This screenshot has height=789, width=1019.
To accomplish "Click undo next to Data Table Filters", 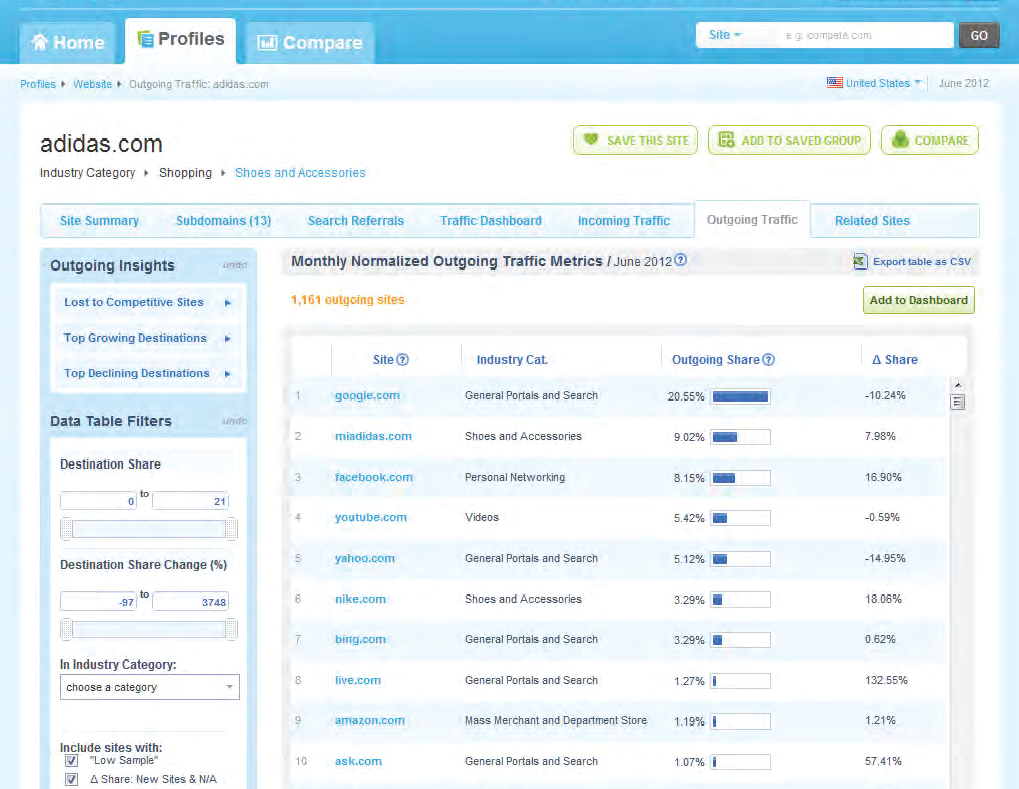I will click(x=235, y=420).
